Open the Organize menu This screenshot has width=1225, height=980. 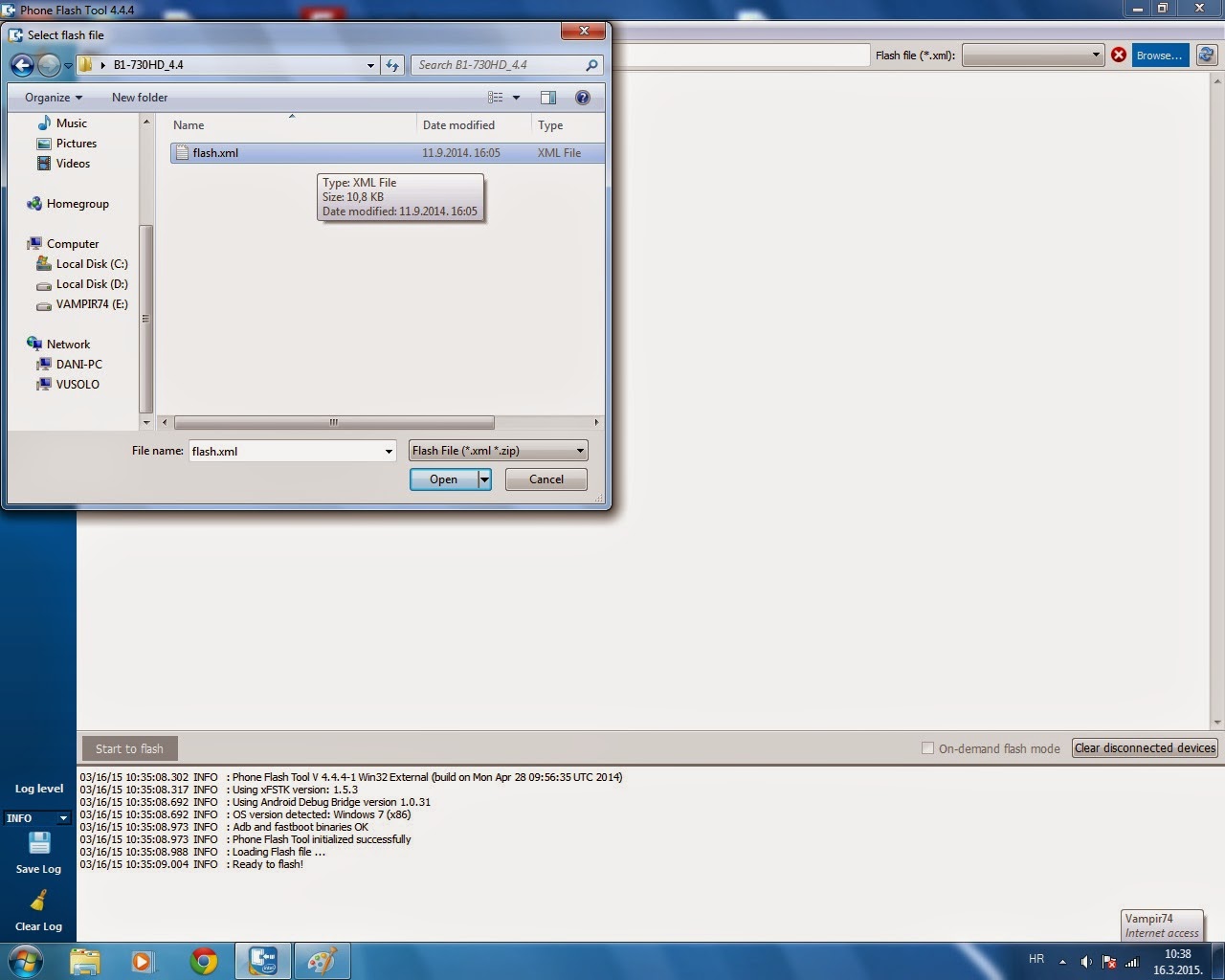point(54,98)
